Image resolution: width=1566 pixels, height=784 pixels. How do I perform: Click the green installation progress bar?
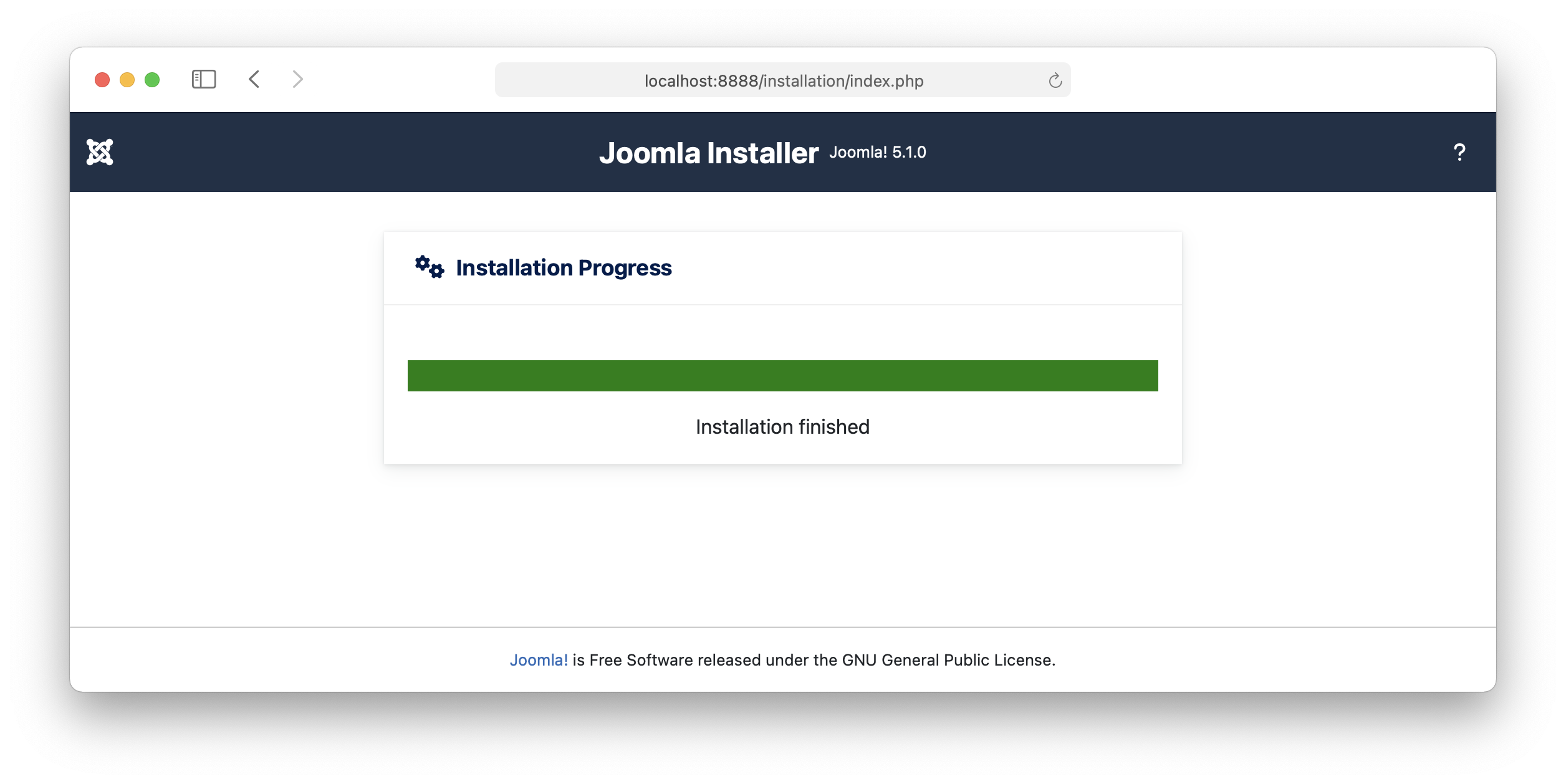[783, 376]
